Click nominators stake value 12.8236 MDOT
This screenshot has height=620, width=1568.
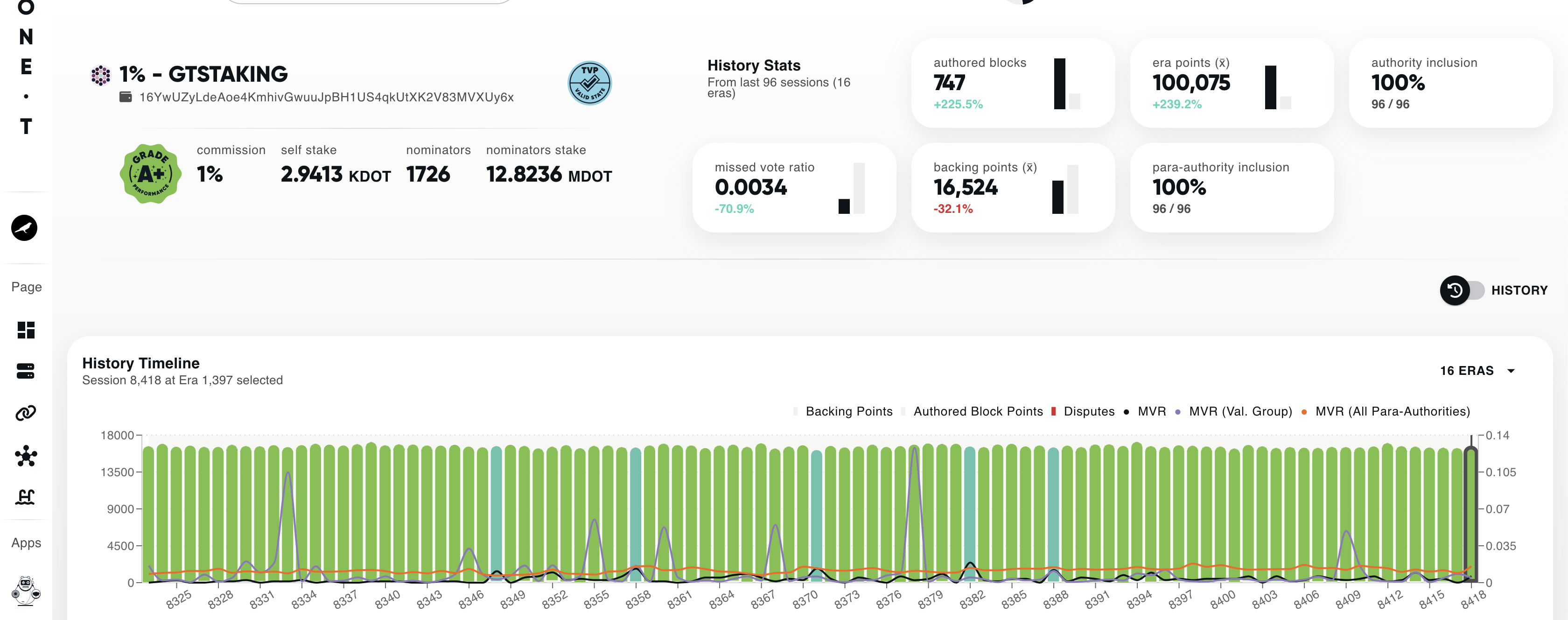(x=548, y=175)
